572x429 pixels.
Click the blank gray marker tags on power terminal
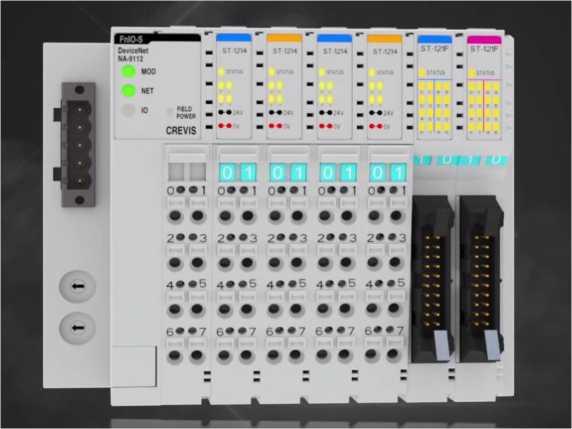click(187, 171)
